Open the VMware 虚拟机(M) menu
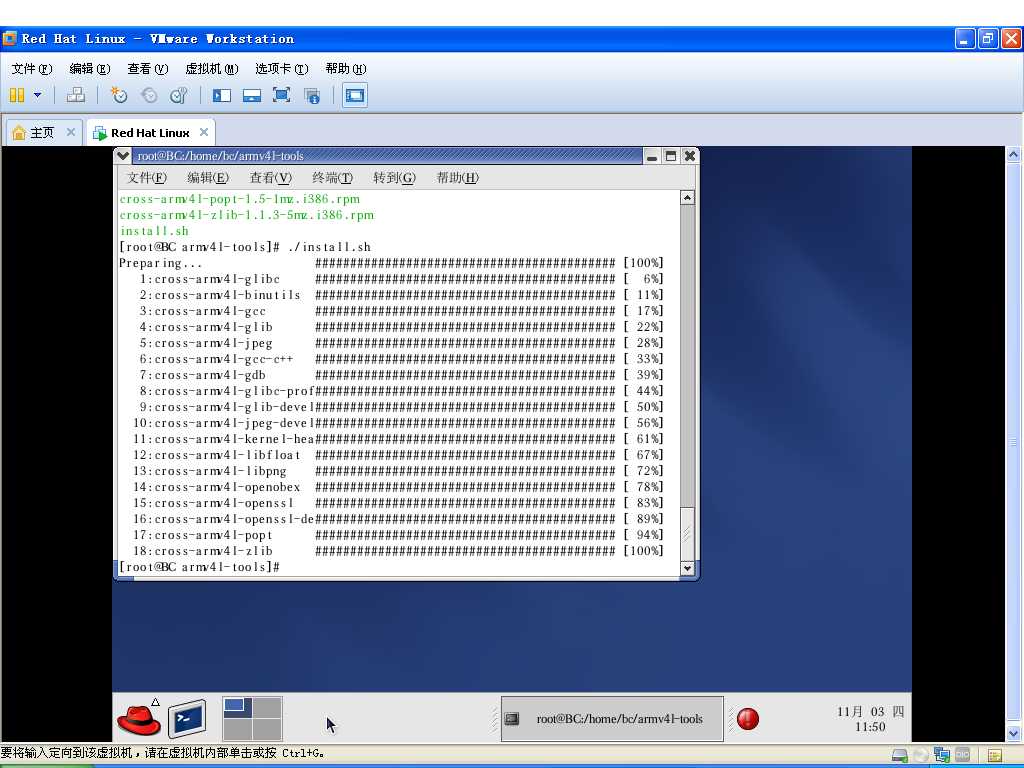1024x768 pixels. click(x=212, y=69)
